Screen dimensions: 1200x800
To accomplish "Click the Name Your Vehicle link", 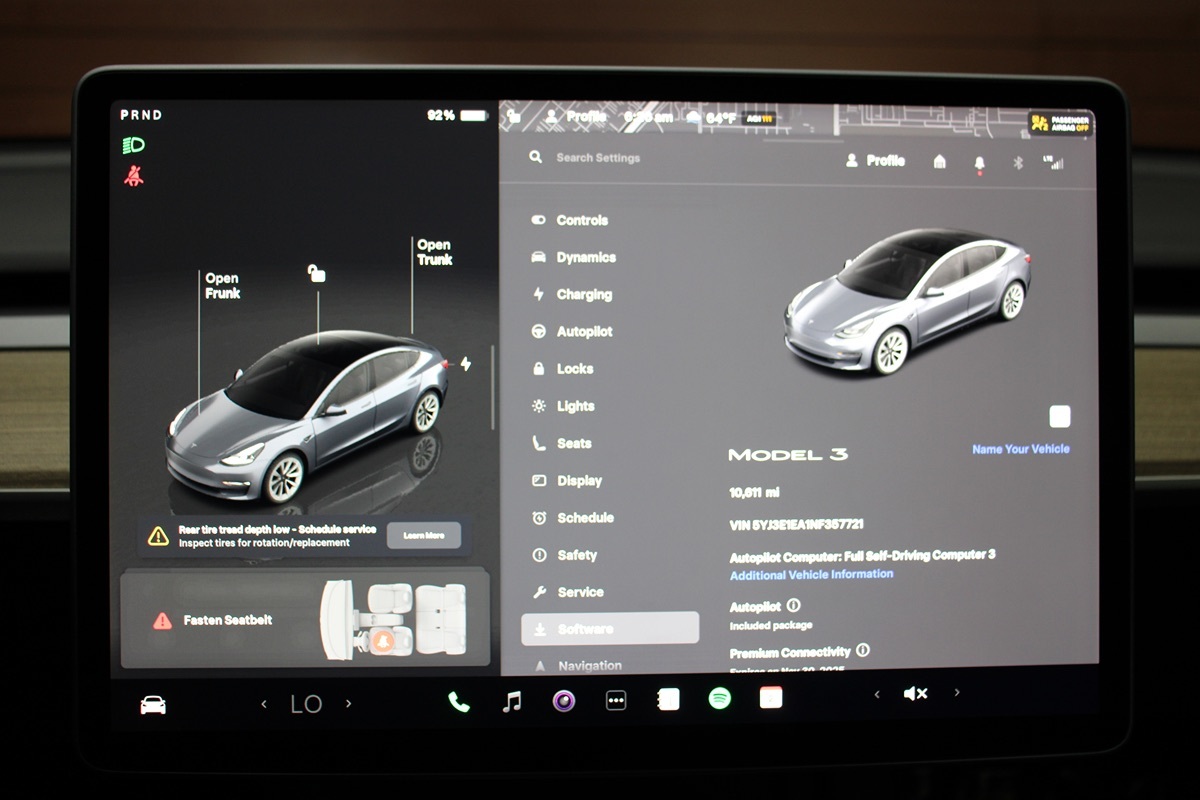I will click(x=1020, y=449).
